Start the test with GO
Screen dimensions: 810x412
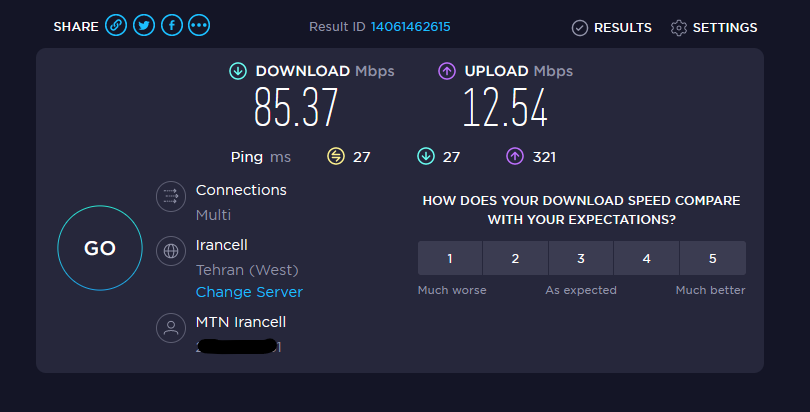(100, 248)
